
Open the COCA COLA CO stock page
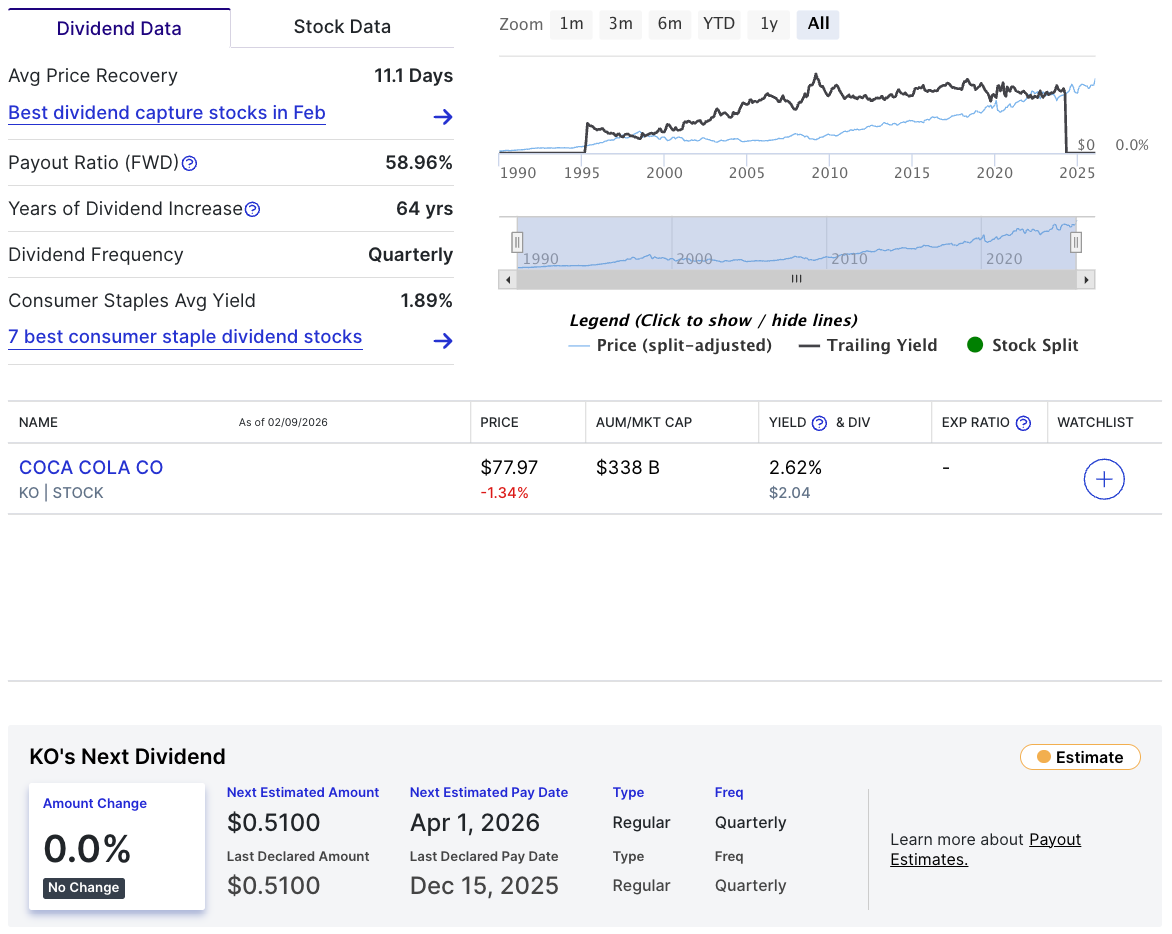(x=91, y=467)
